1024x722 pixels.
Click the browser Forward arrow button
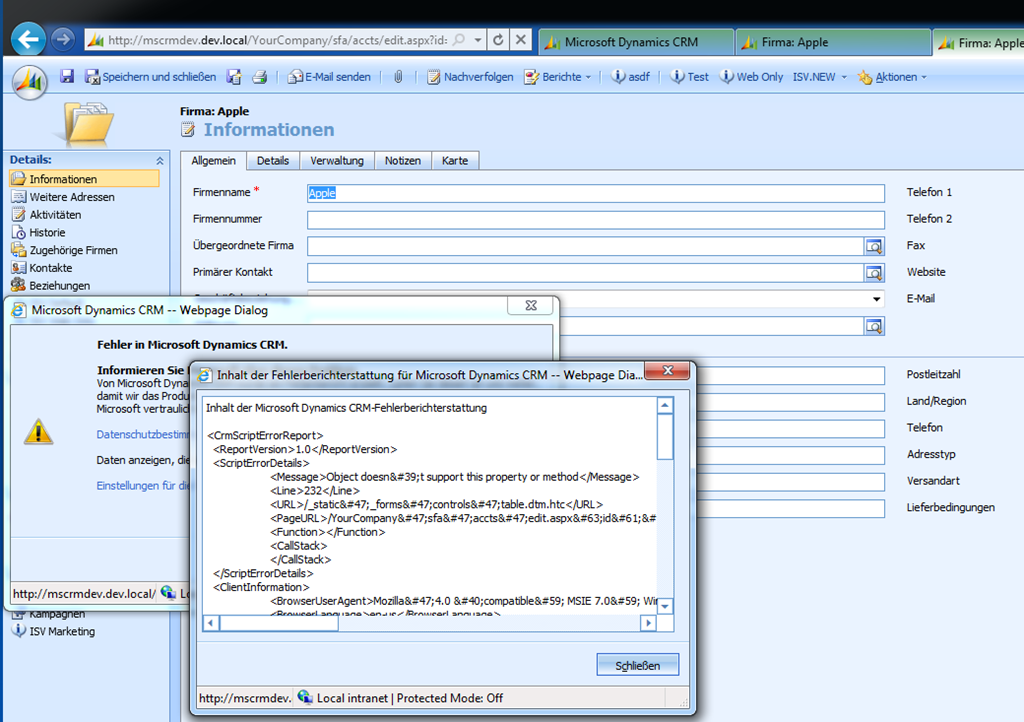(63, 40)
